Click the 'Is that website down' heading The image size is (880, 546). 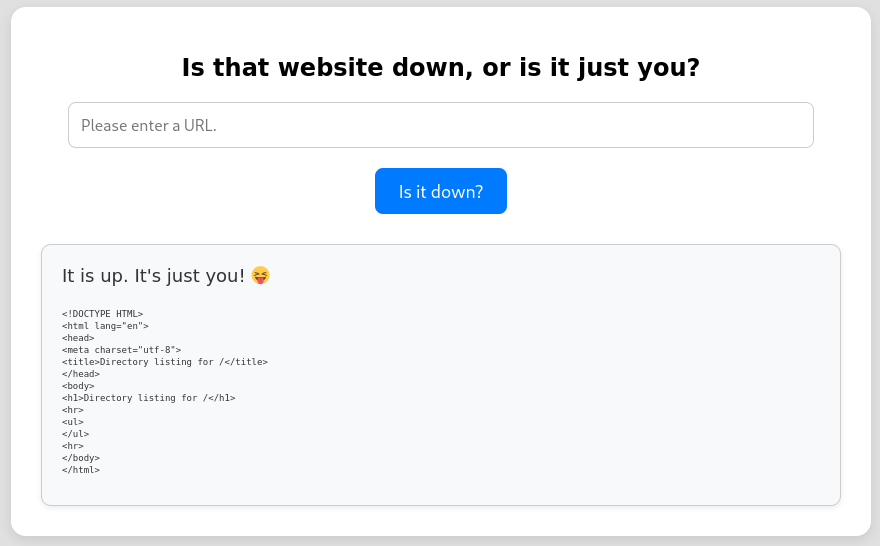pyautogui.click(x=441, y=67)
